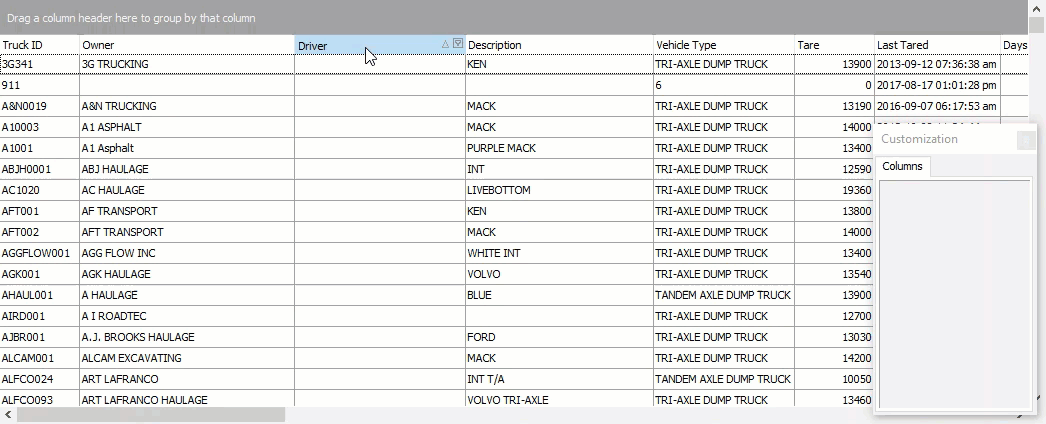Sort by Vehicle Type column header

point(722,45)
